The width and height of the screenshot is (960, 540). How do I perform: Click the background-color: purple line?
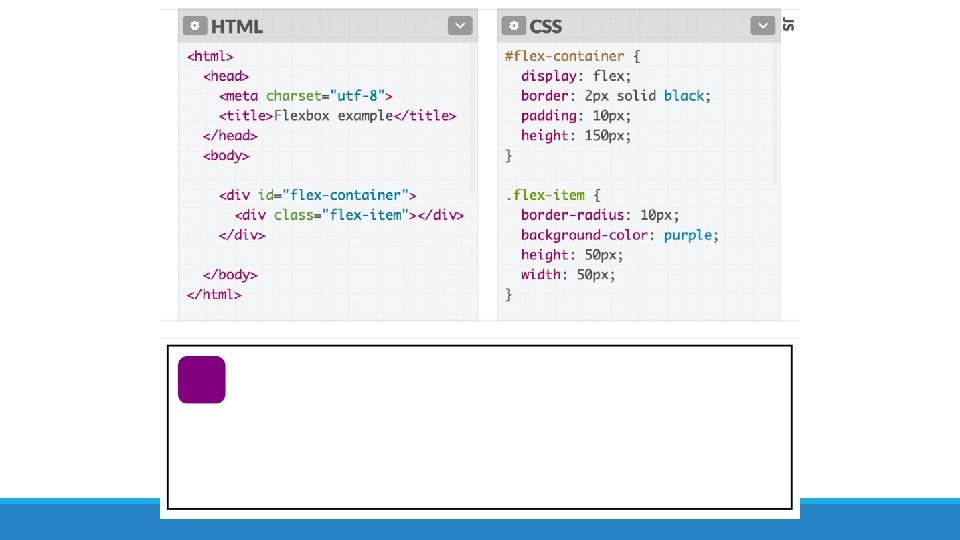click(619, 235)
